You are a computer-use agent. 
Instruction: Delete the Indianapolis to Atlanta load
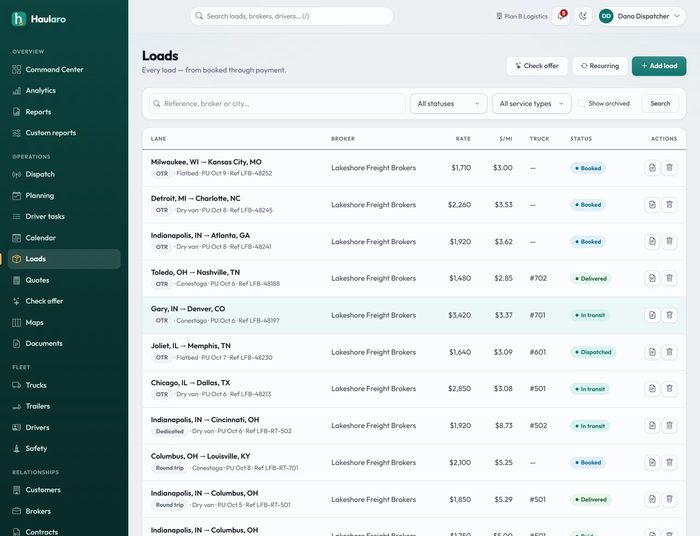[669, 241]
